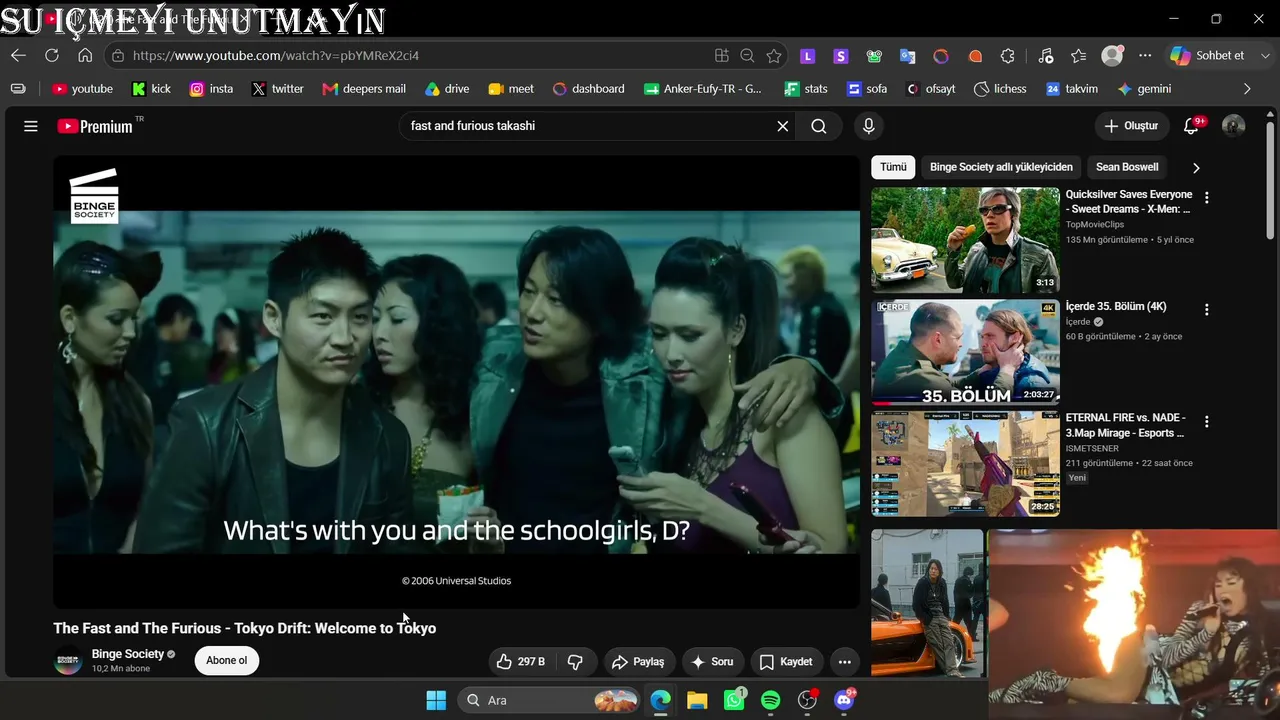Image resolution: width=1280 pixels, height=720 pixels.
Task: Share the video with Paylaş
Action: click(638, 662)
